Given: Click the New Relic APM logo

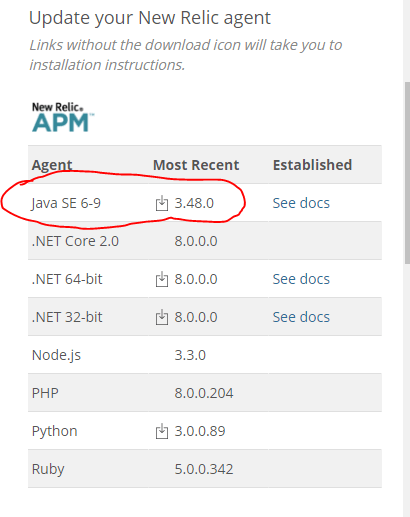Looking at the screenshot, I should 63,117.
